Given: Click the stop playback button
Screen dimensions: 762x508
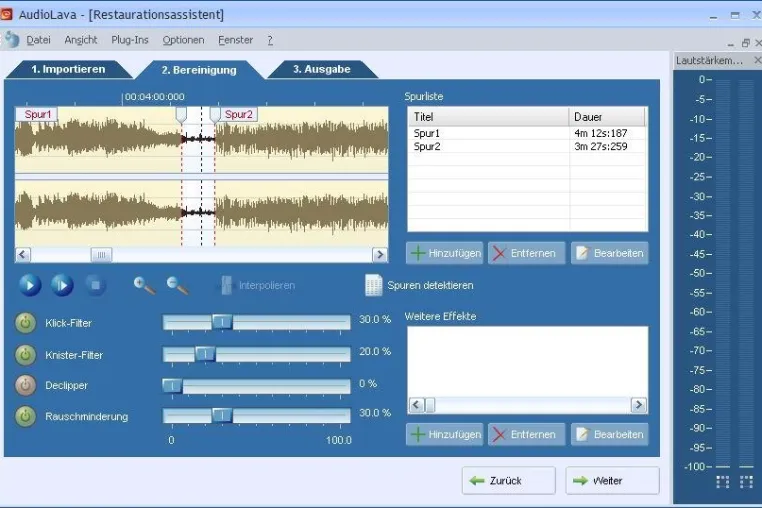Looking at the screenshot, I should [95, 285].
